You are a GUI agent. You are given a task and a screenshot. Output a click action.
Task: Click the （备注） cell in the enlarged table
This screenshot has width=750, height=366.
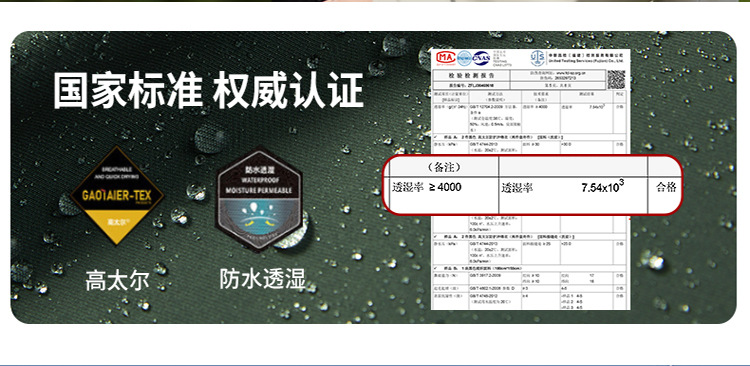coord(444,167)
